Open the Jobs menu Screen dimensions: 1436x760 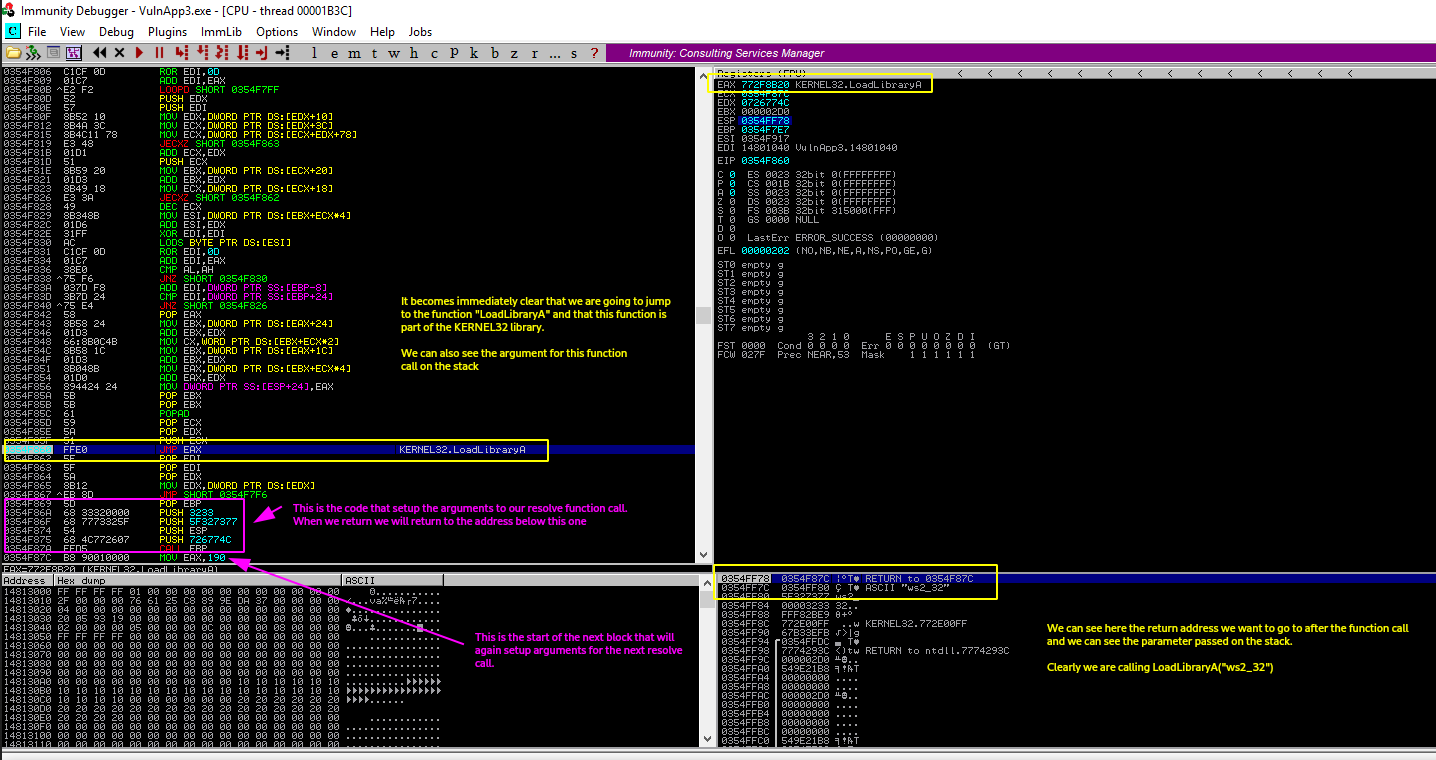pyautogui.click(x=420, y=32)
